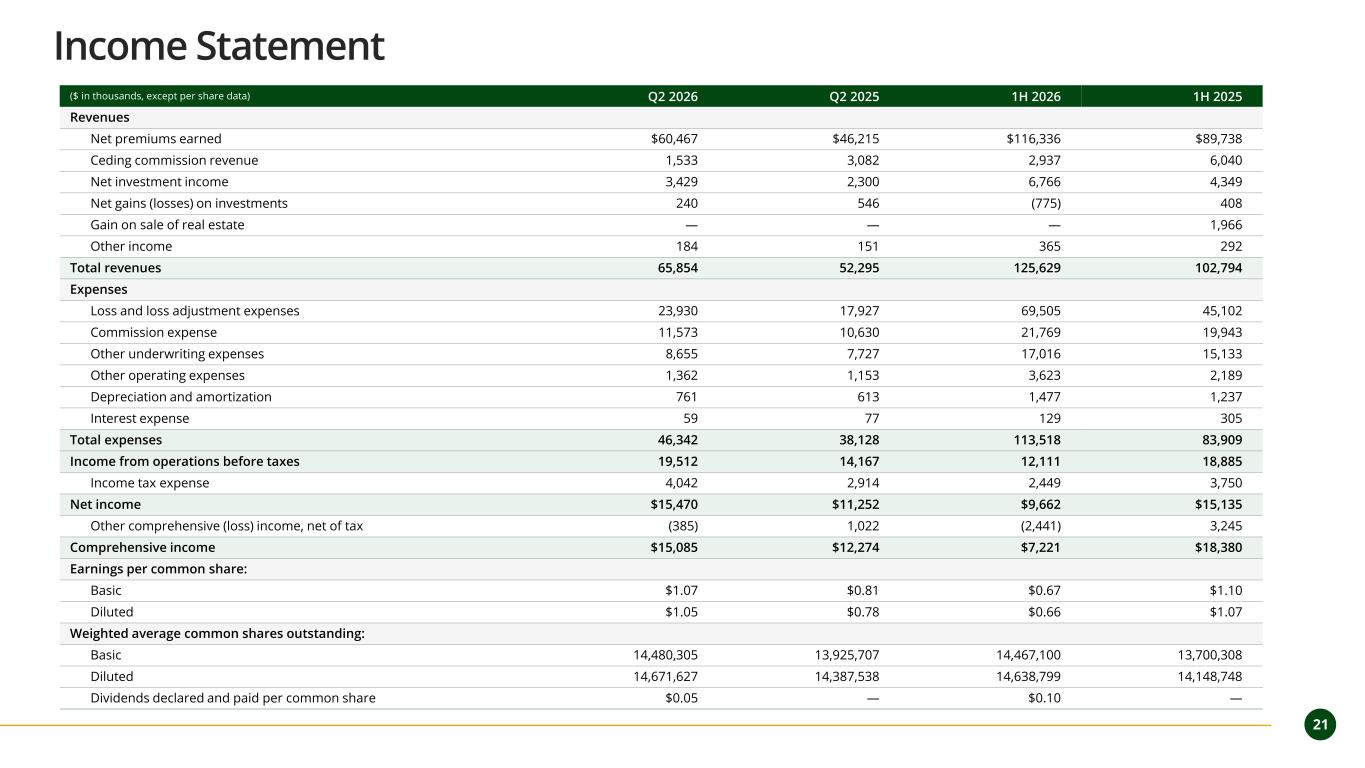Click diluted shares value 14,148,748
The width and height of the screenshot is (1365, 768).
tap(1210, 676)
